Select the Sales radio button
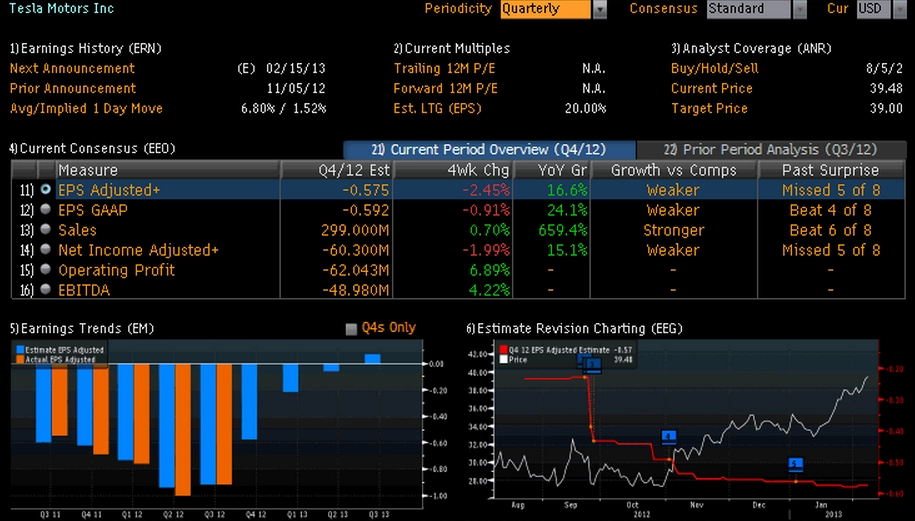Image resolution: width=915 pixels, height=521 pixels. tap(46, 230)
